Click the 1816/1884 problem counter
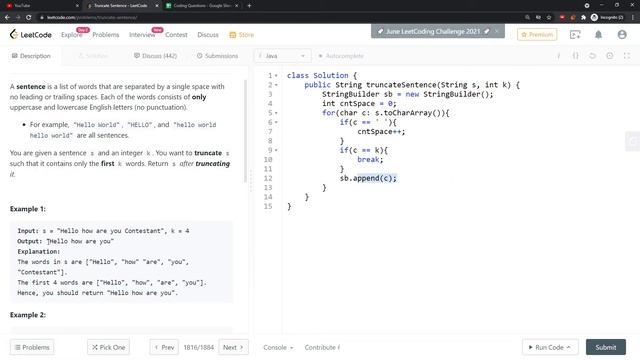Viewport: 640px width, 360px height. (x=198, y=347)
